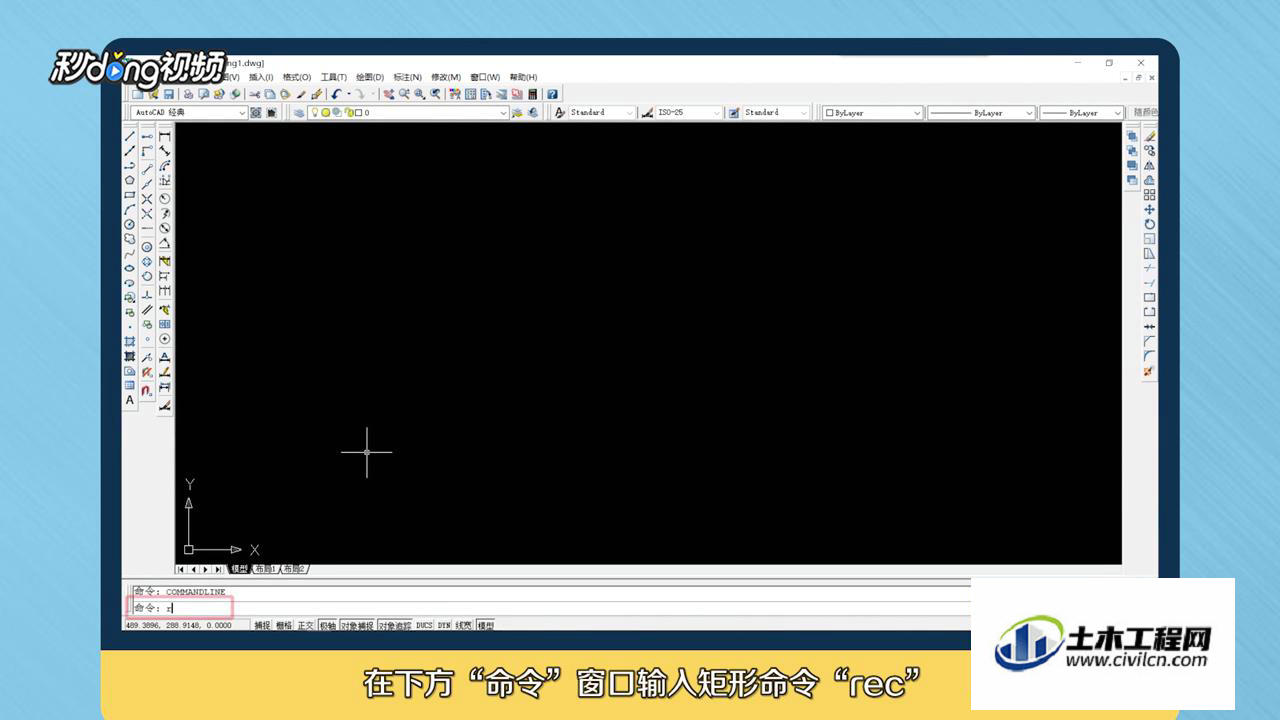Open the 标注(N) menu
Image resolution: width=1280 pixels, height=720 pixels.
[x=408, y=77]
